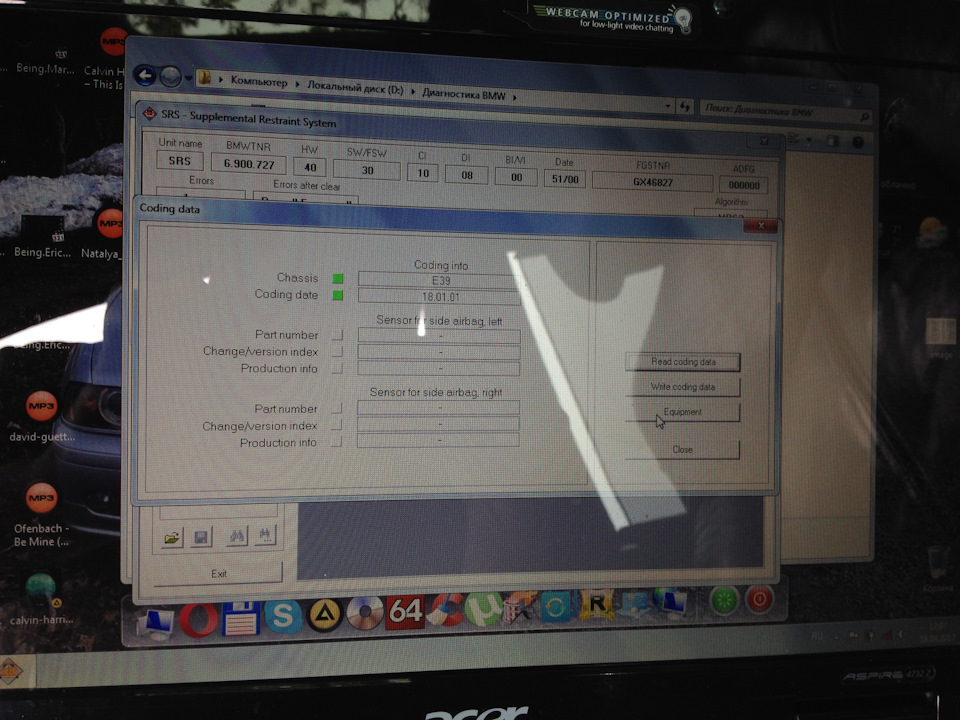The width and height of the screenshot is (960, 720).
Task: Toggle right sensor Production info checkbox
Action: click(336, 441)
